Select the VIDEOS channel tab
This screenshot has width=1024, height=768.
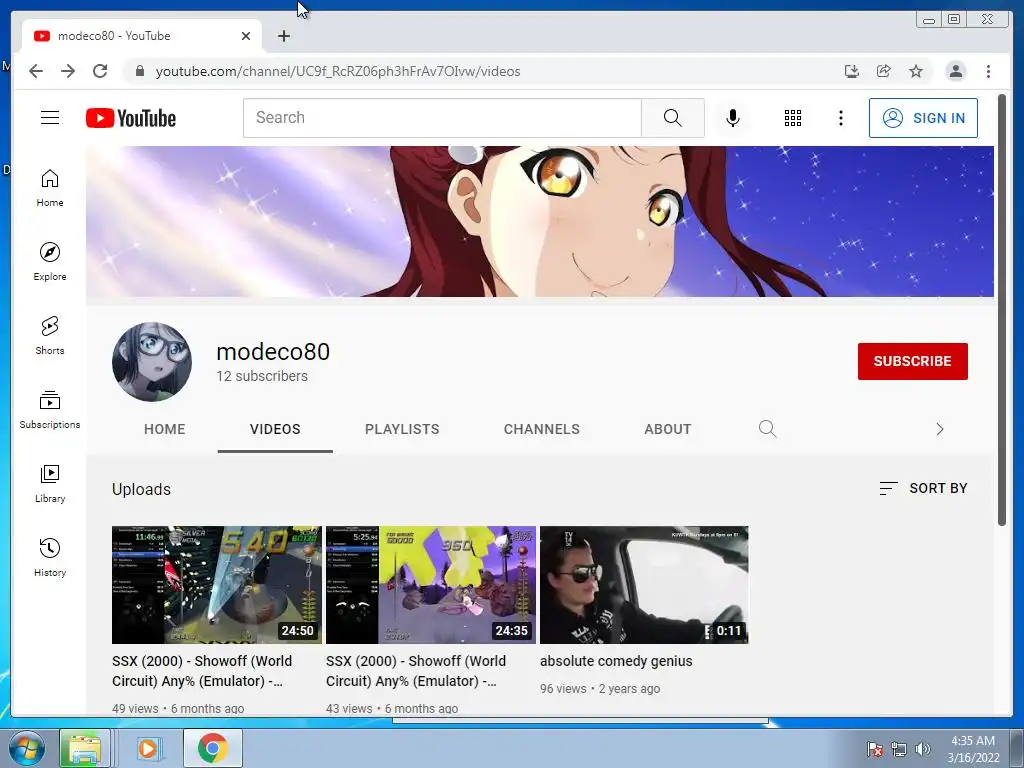pos(275,429)
